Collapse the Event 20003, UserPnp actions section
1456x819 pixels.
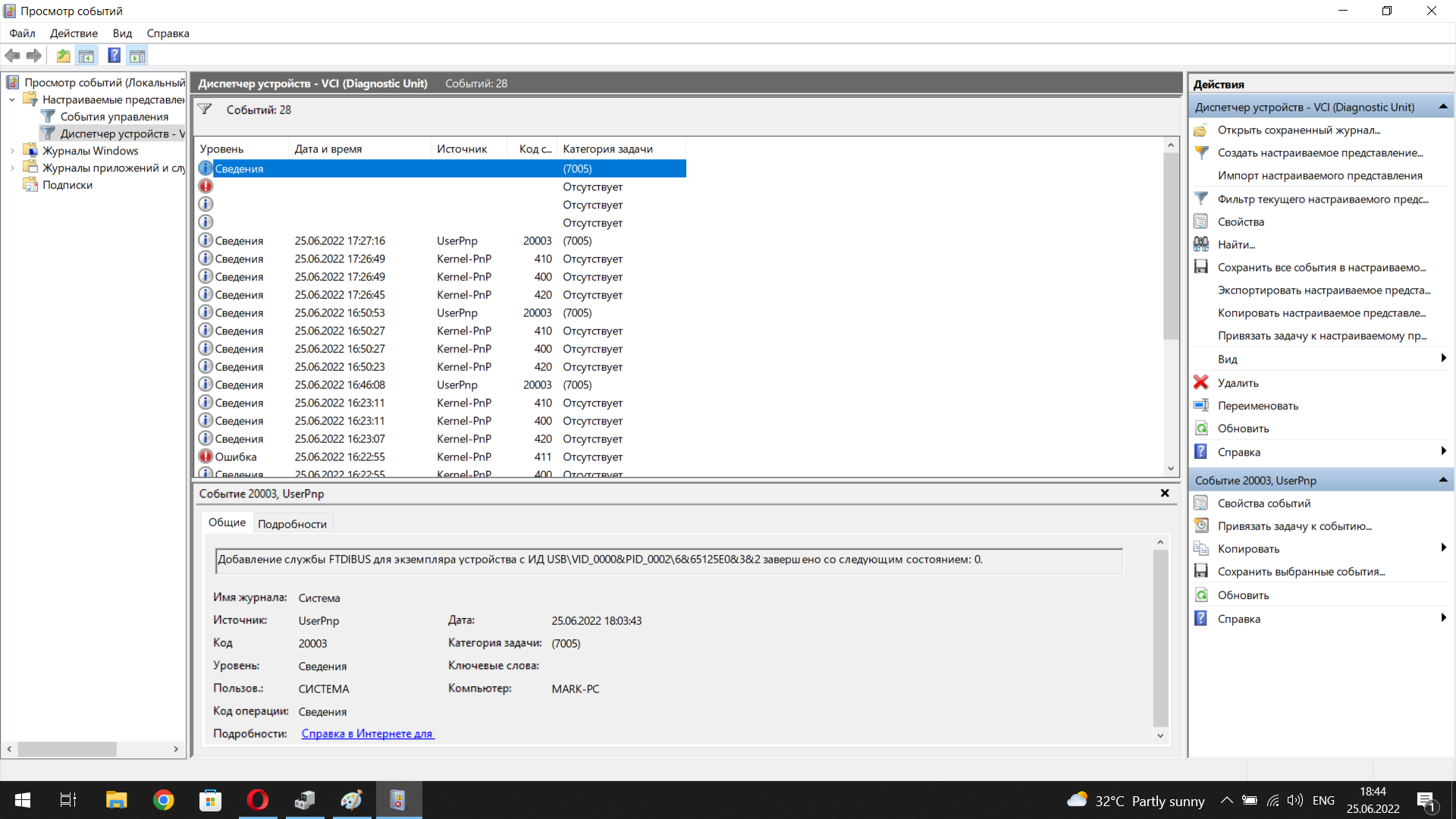(x=1443, y=480)
